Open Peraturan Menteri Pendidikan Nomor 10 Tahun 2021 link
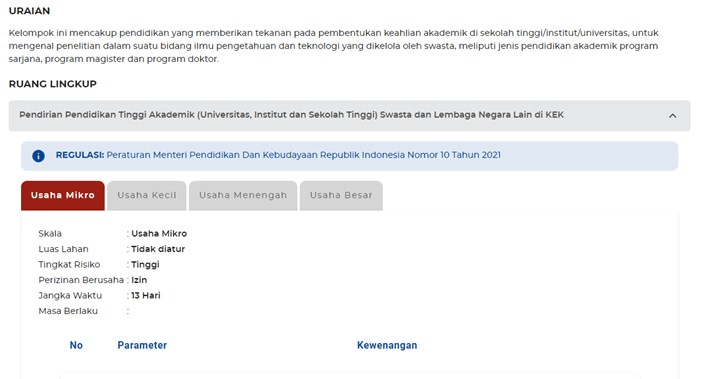The height and width of the screenshot is (379, 708). coord(303,155)
